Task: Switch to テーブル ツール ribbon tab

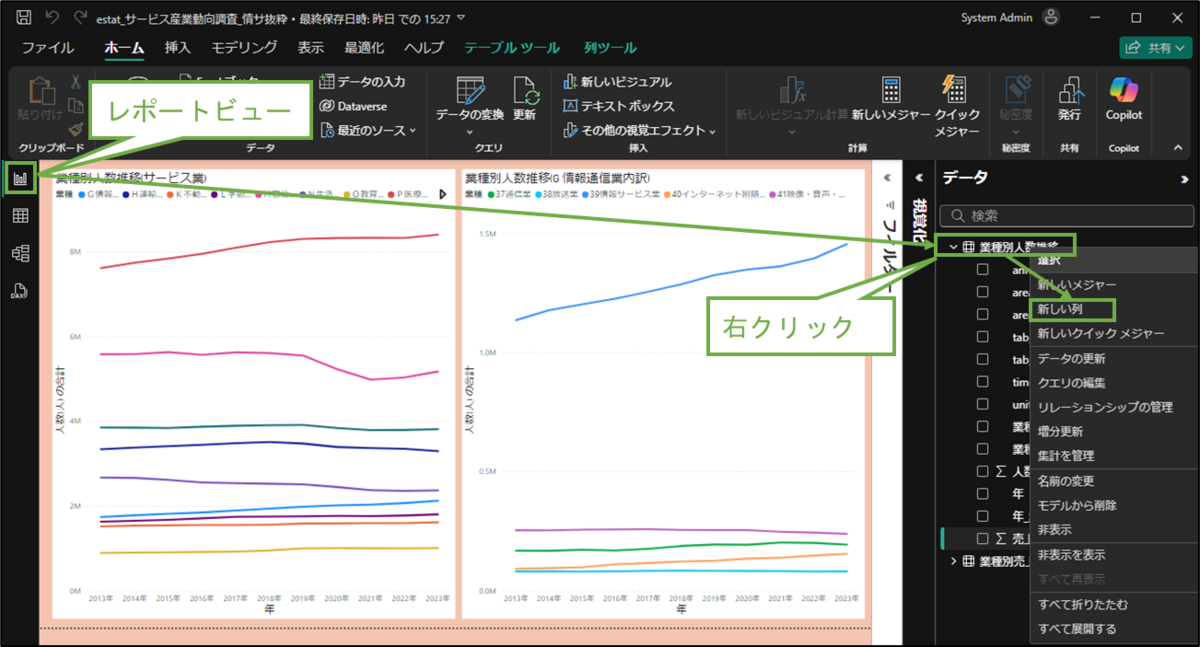Action: point(512,47)
